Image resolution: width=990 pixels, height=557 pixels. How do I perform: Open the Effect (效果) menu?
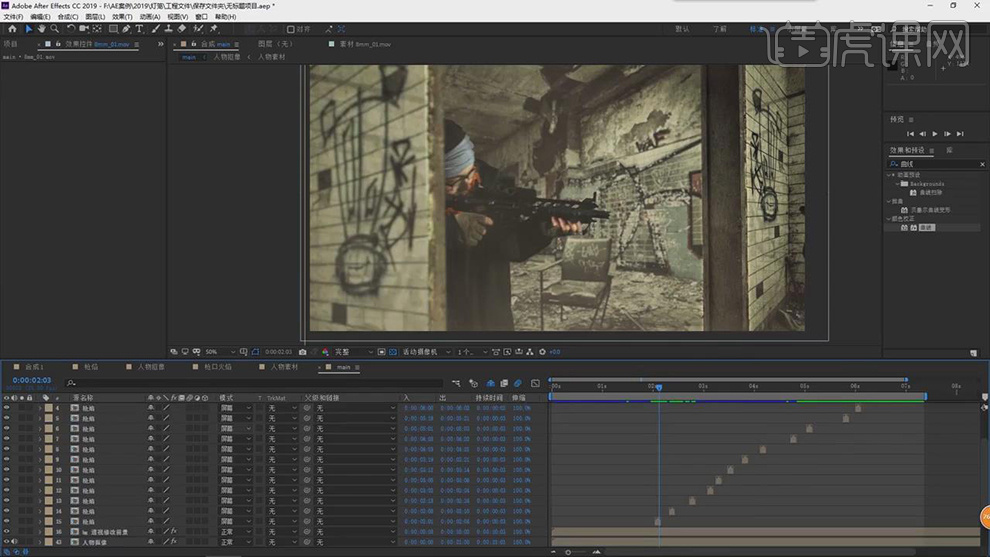(x=121, y=17)
